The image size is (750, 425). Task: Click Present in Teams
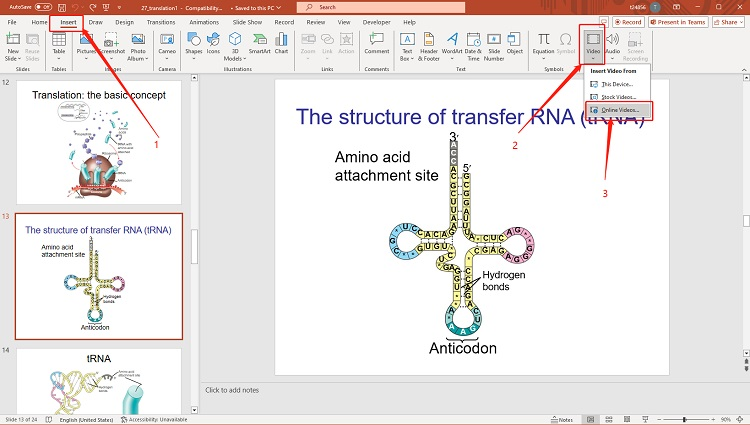pyautogui.click(x=677, y=22)
